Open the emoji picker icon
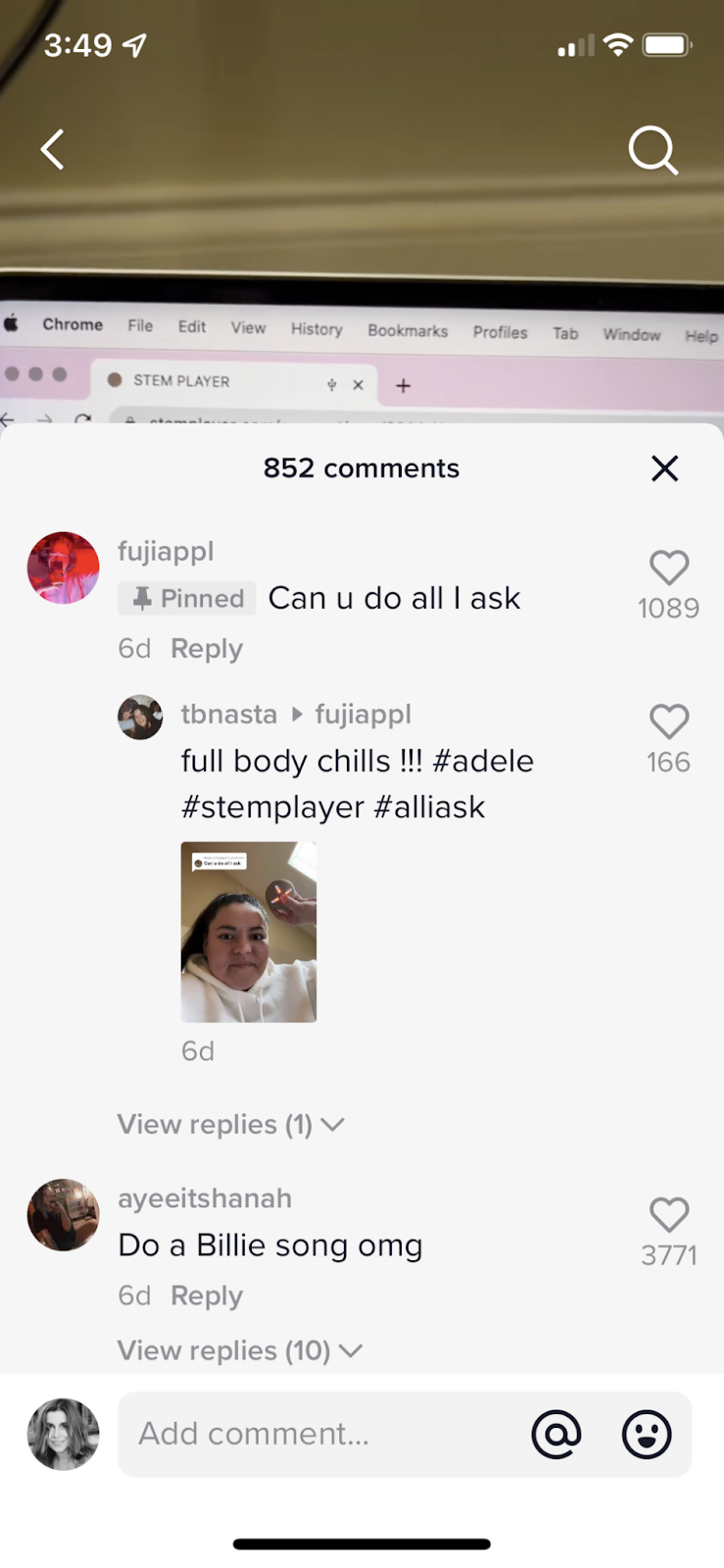The height and width of the screenshot is (1568, 724). coord(647,1435)
